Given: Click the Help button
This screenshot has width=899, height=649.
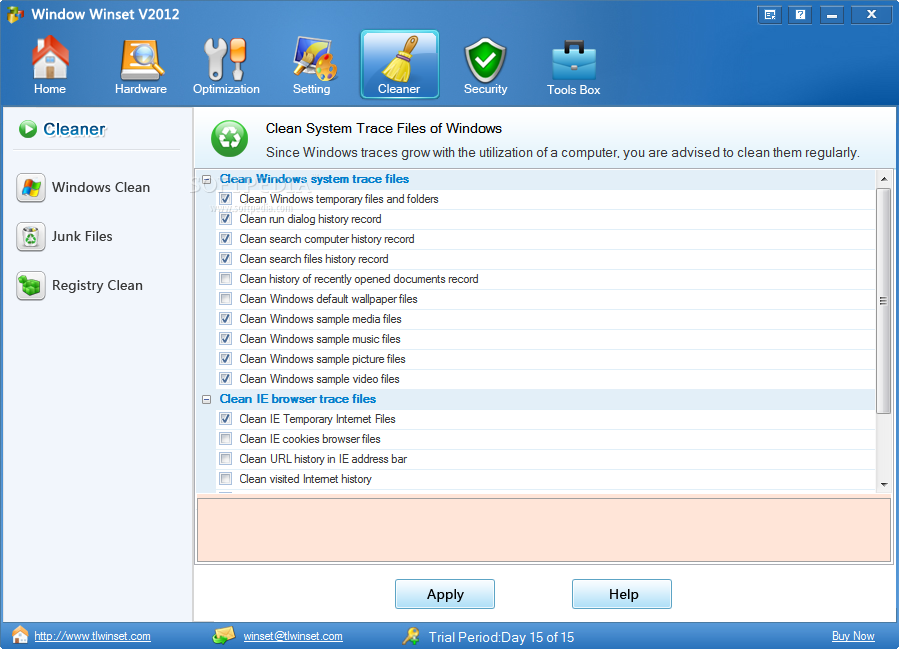Looking at the screenshot, I should [622, 594].
